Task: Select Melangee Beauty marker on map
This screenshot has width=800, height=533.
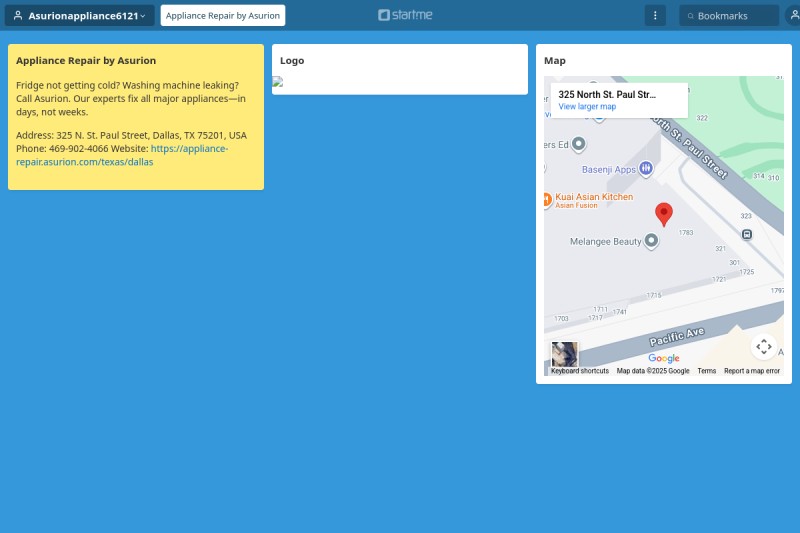Action: point(651,240)
